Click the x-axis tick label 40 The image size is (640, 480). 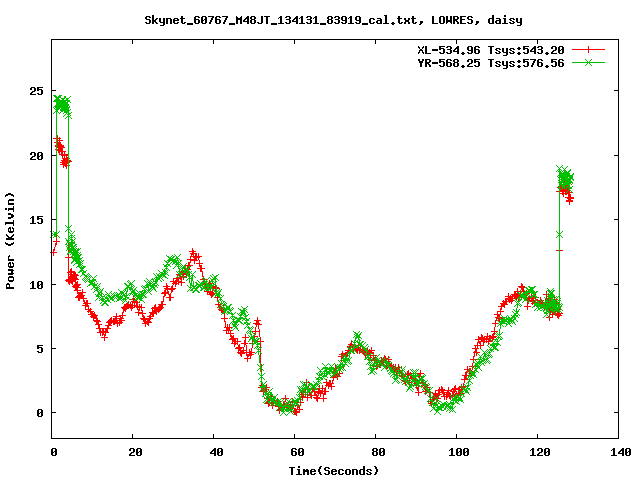point(216,452)
